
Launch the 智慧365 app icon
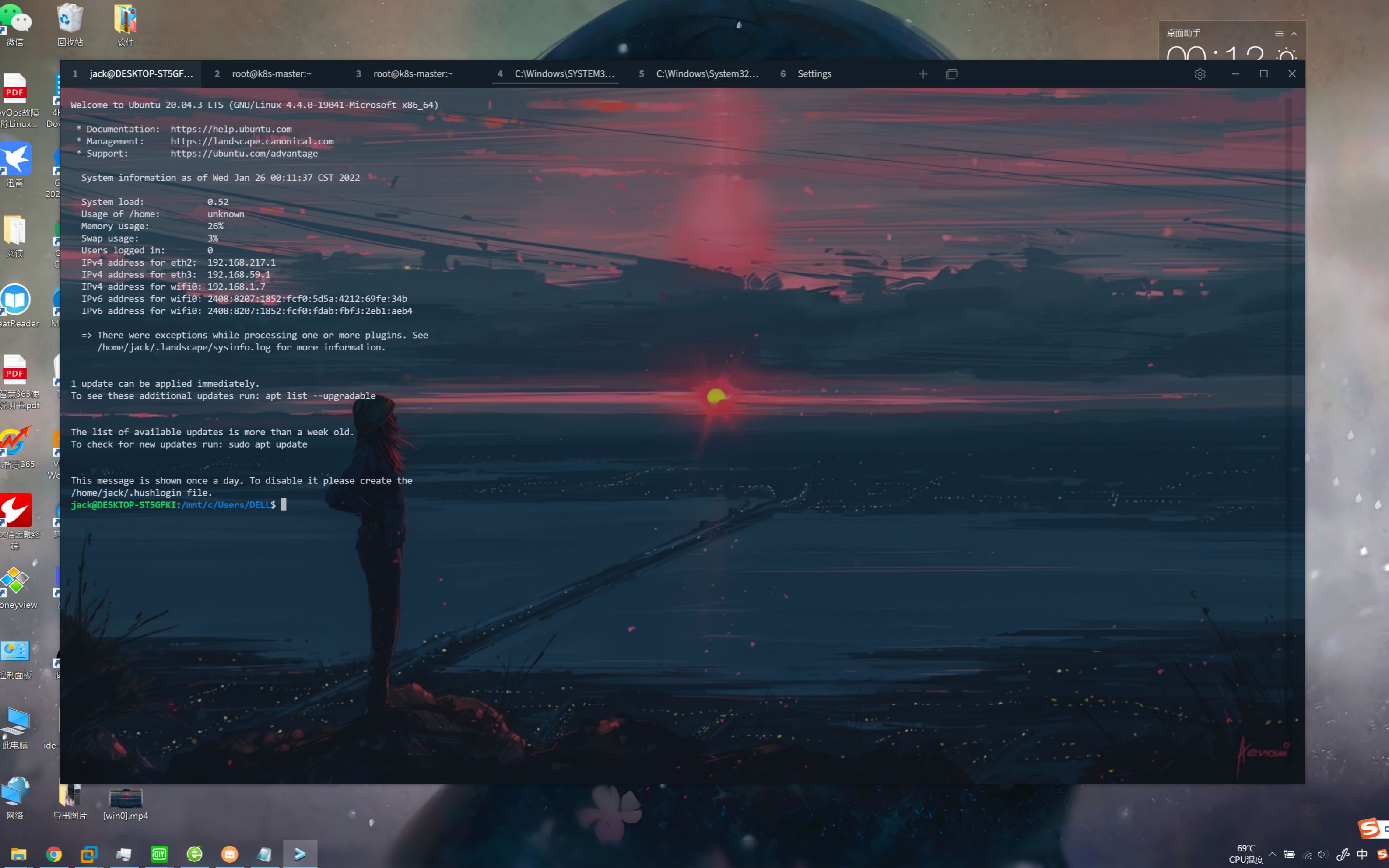pyautogui.click(x=15, y=447)
